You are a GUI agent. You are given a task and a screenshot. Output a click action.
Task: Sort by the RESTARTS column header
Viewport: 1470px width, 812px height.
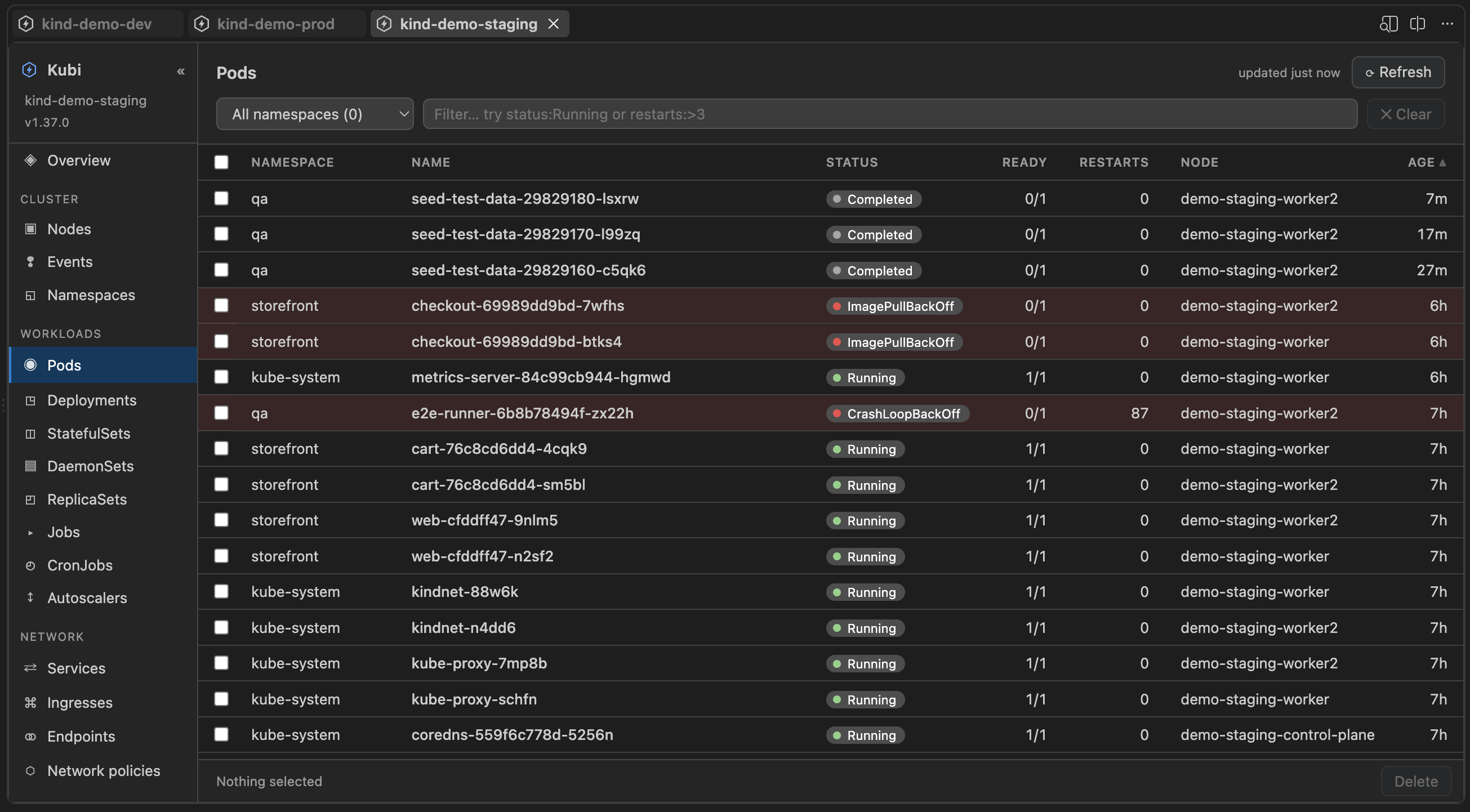[1113, 162]
